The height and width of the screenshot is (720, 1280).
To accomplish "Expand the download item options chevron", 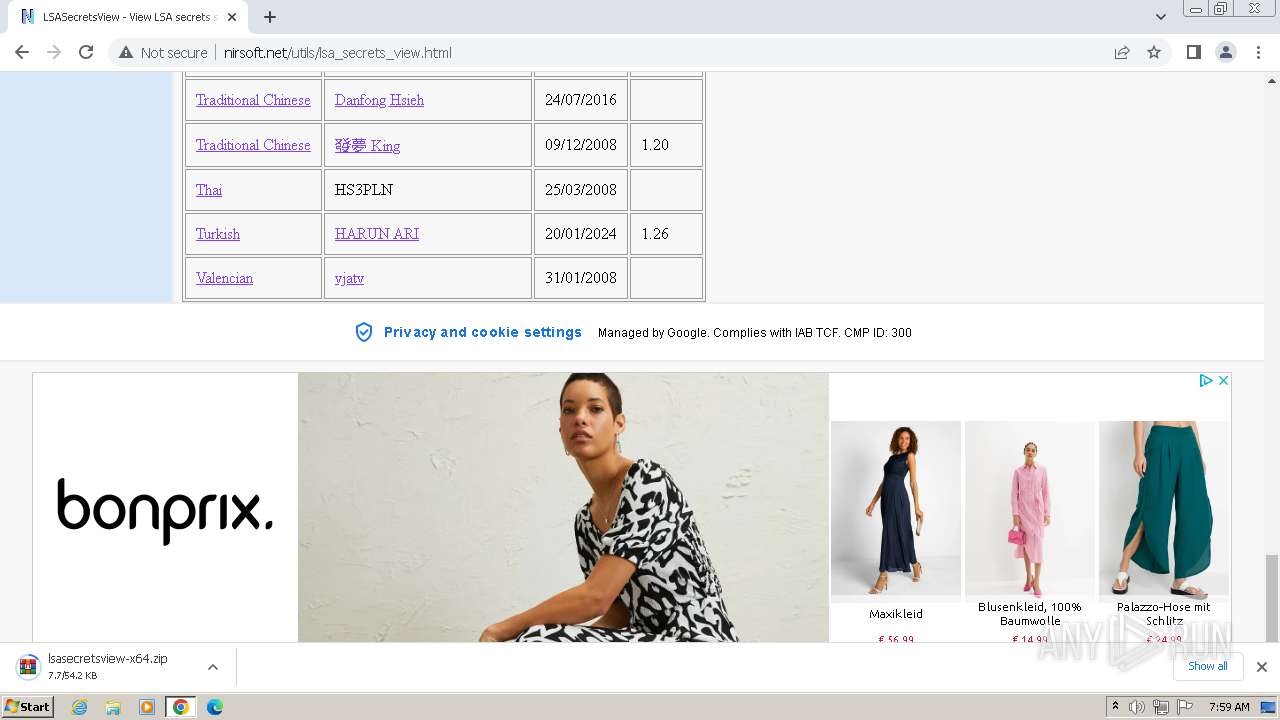I will pos(213,667).
